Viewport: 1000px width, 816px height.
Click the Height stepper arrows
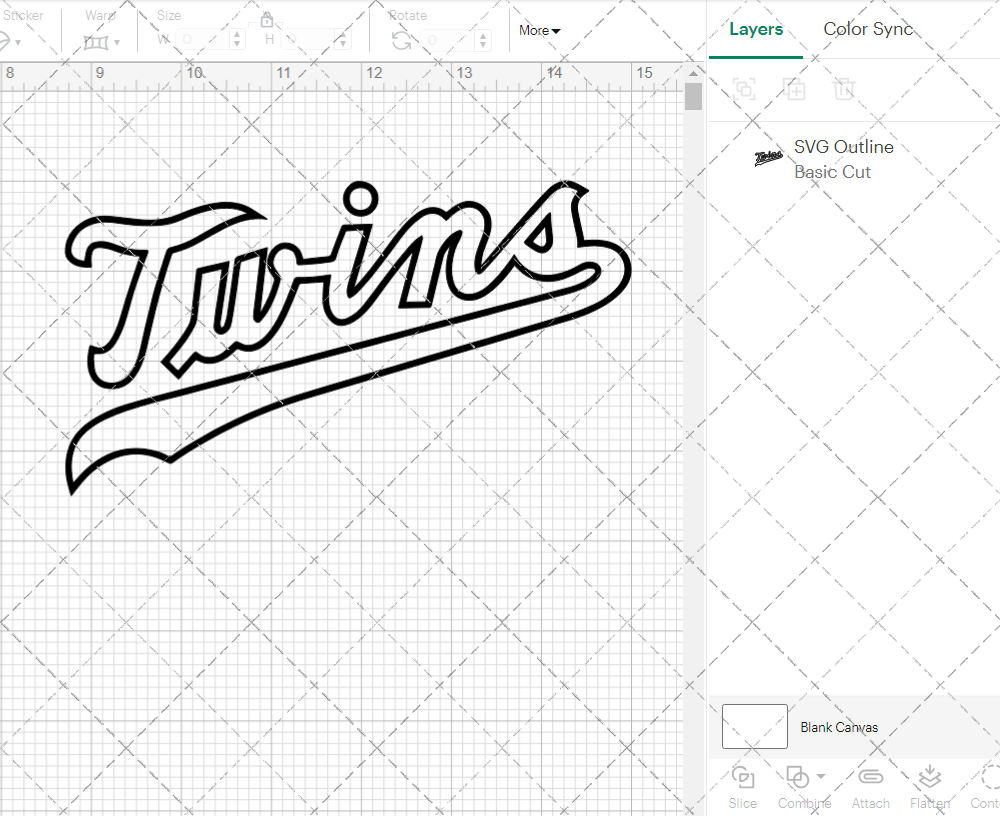pos(343,40)
